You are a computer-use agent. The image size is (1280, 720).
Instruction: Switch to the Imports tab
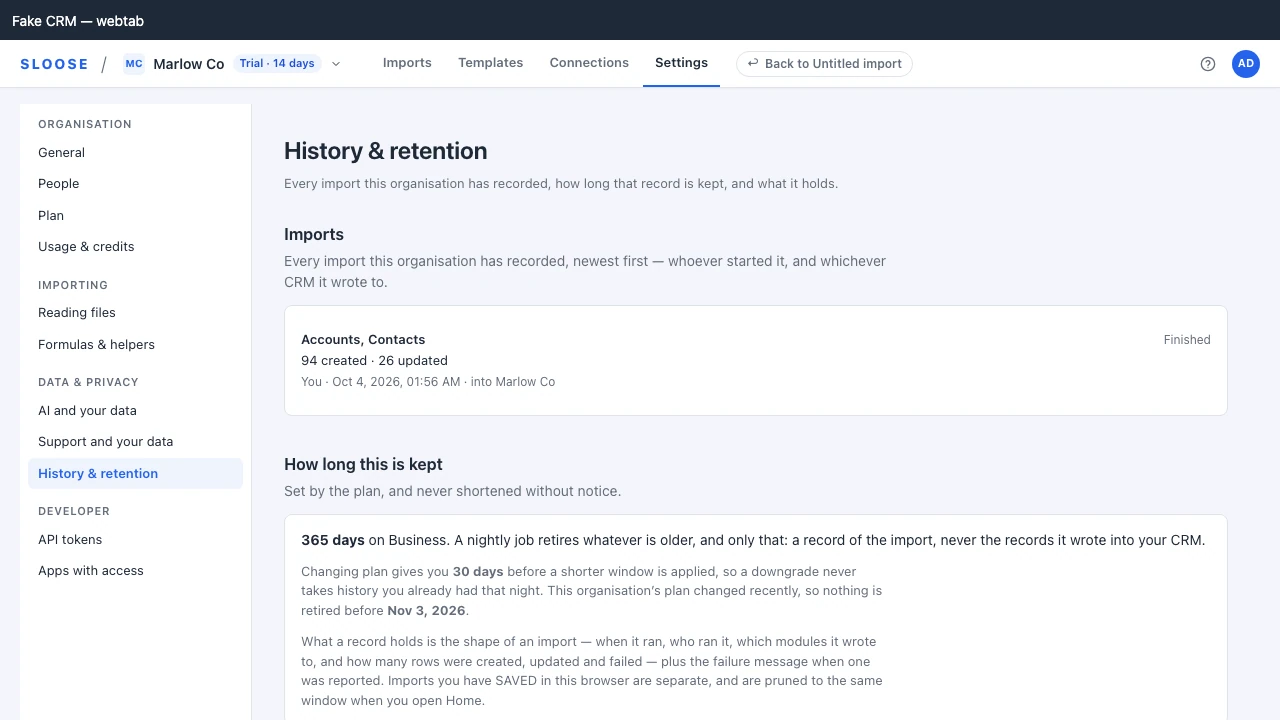(x=407, y=63)
